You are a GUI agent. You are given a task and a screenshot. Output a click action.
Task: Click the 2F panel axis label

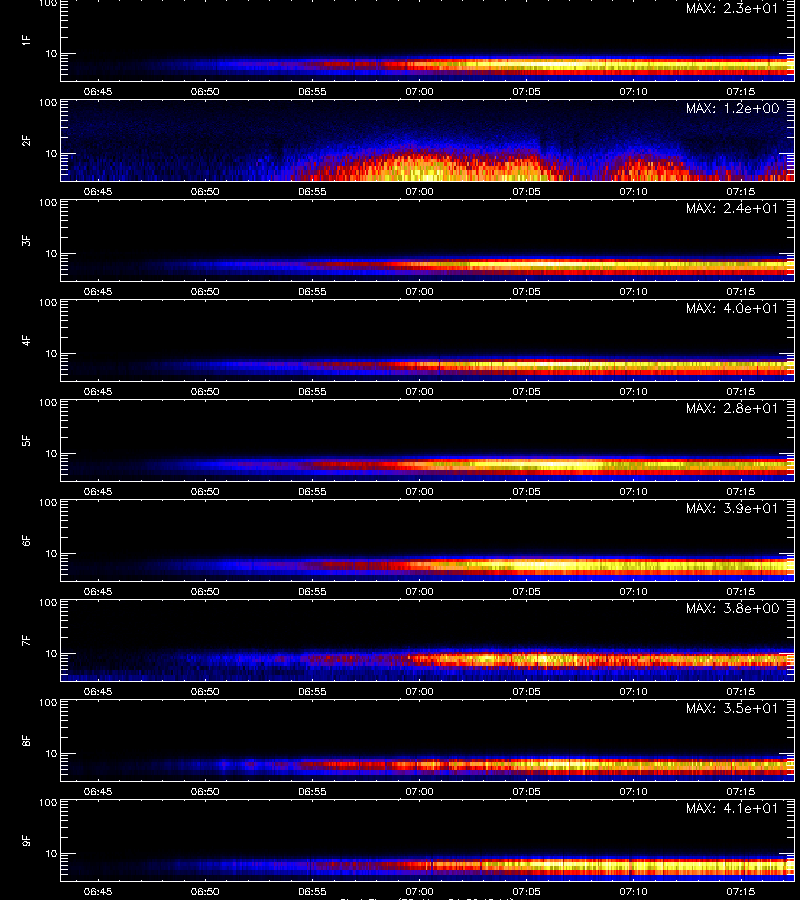pos(26,140)
